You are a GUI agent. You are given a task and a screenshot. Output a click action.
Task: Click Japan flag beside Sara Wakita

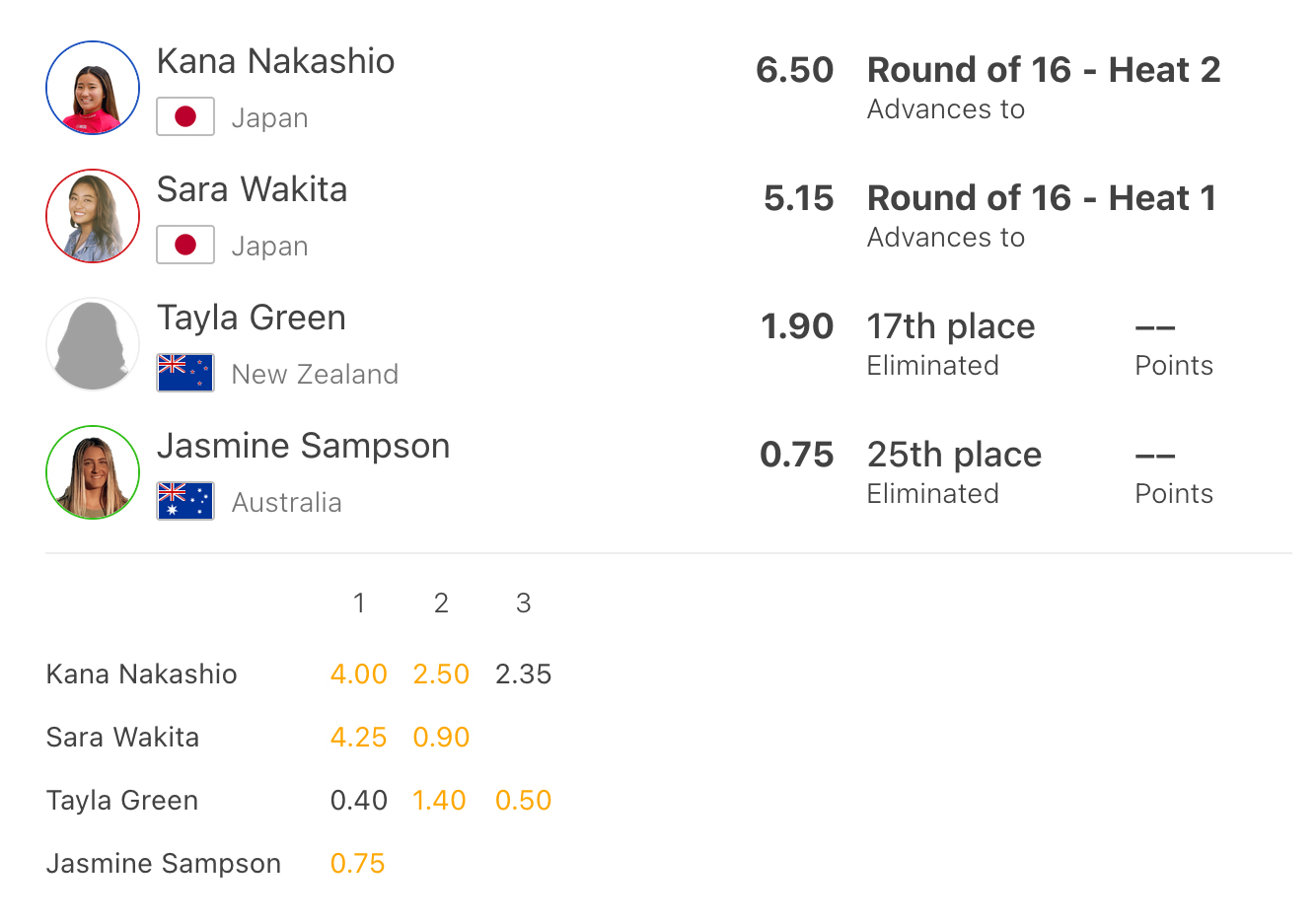point(185,245)
